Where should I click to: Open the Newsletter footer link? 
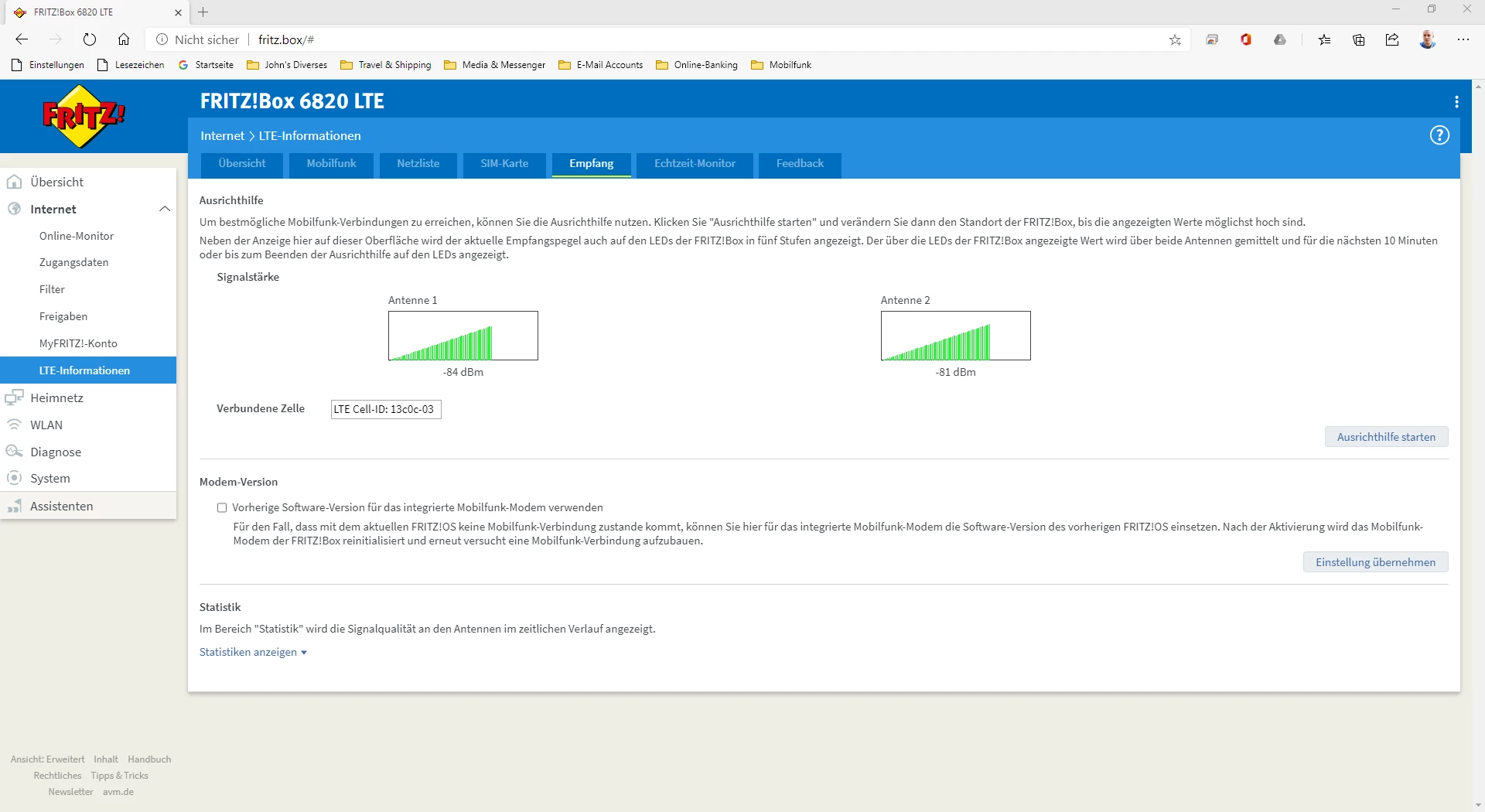coord(70,792)
